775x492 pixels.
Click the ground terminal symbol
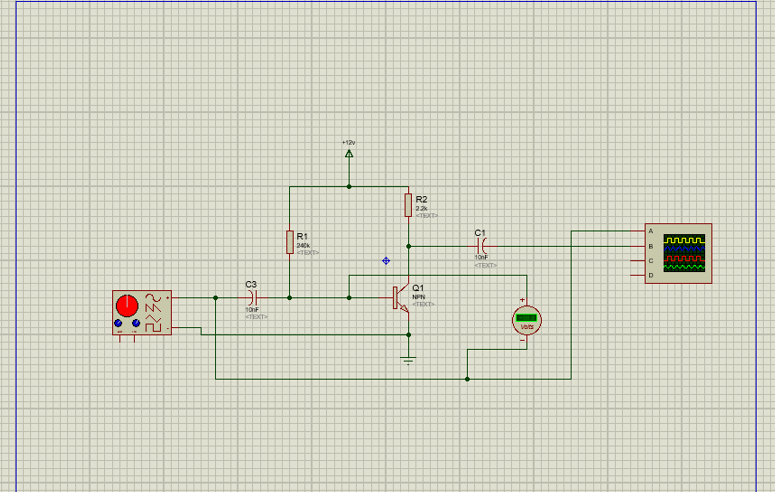click(408, 360)
